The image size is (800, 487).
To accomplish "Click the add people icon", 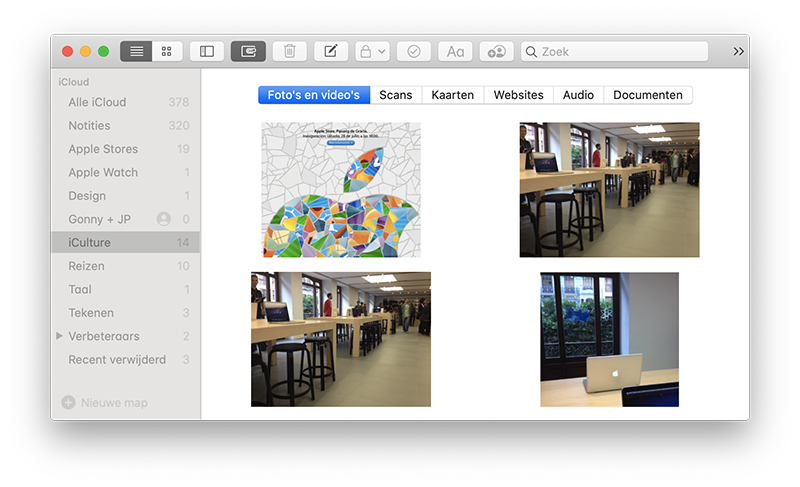I will tap(496, 52).
